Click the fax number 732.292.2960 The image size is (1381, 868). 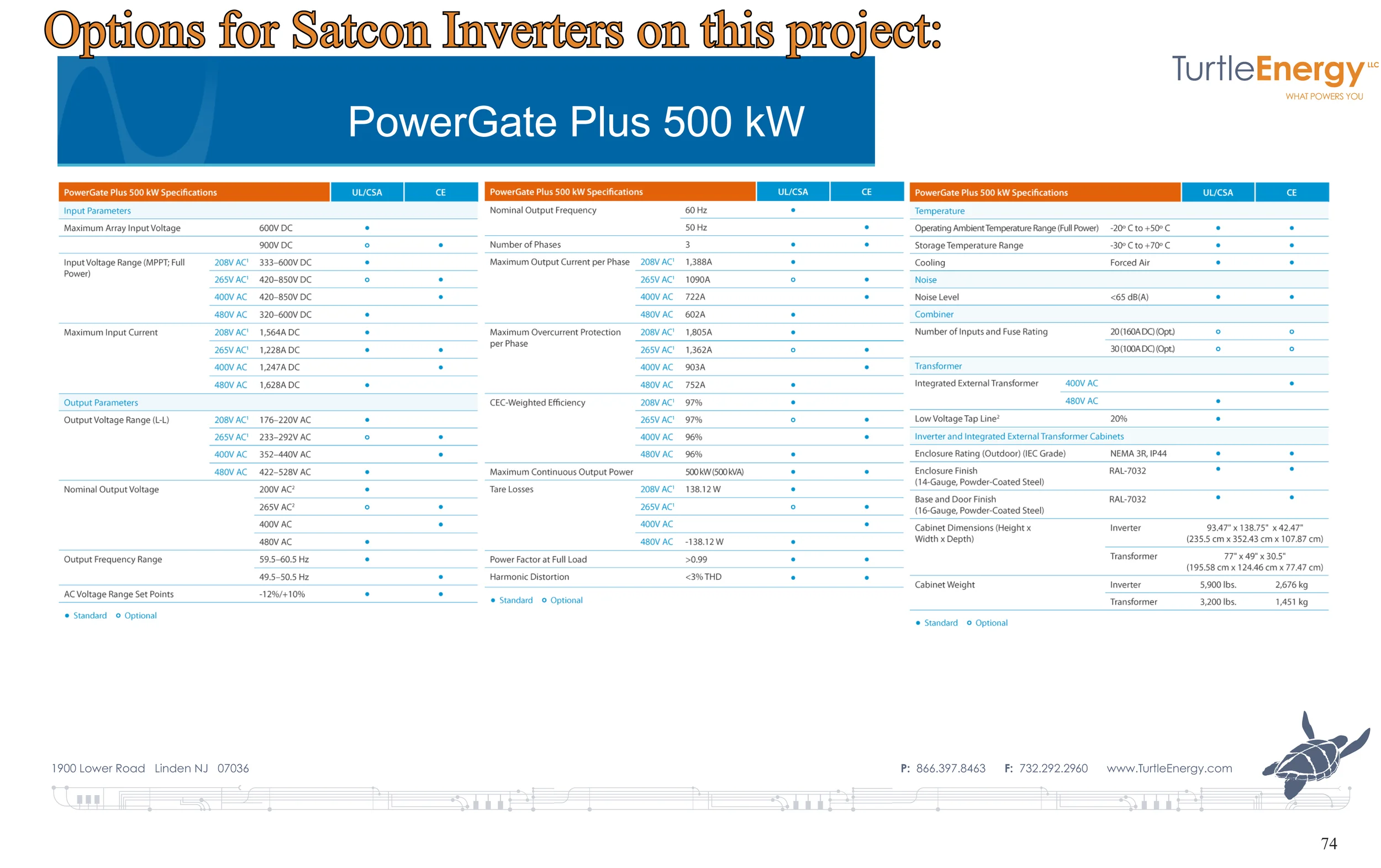tap(1053, 768)
